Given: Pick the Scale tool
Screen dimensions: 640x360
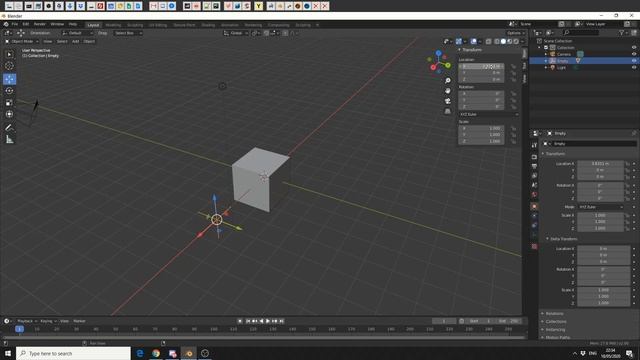Looking at the screenshot, I should (9, 102).
